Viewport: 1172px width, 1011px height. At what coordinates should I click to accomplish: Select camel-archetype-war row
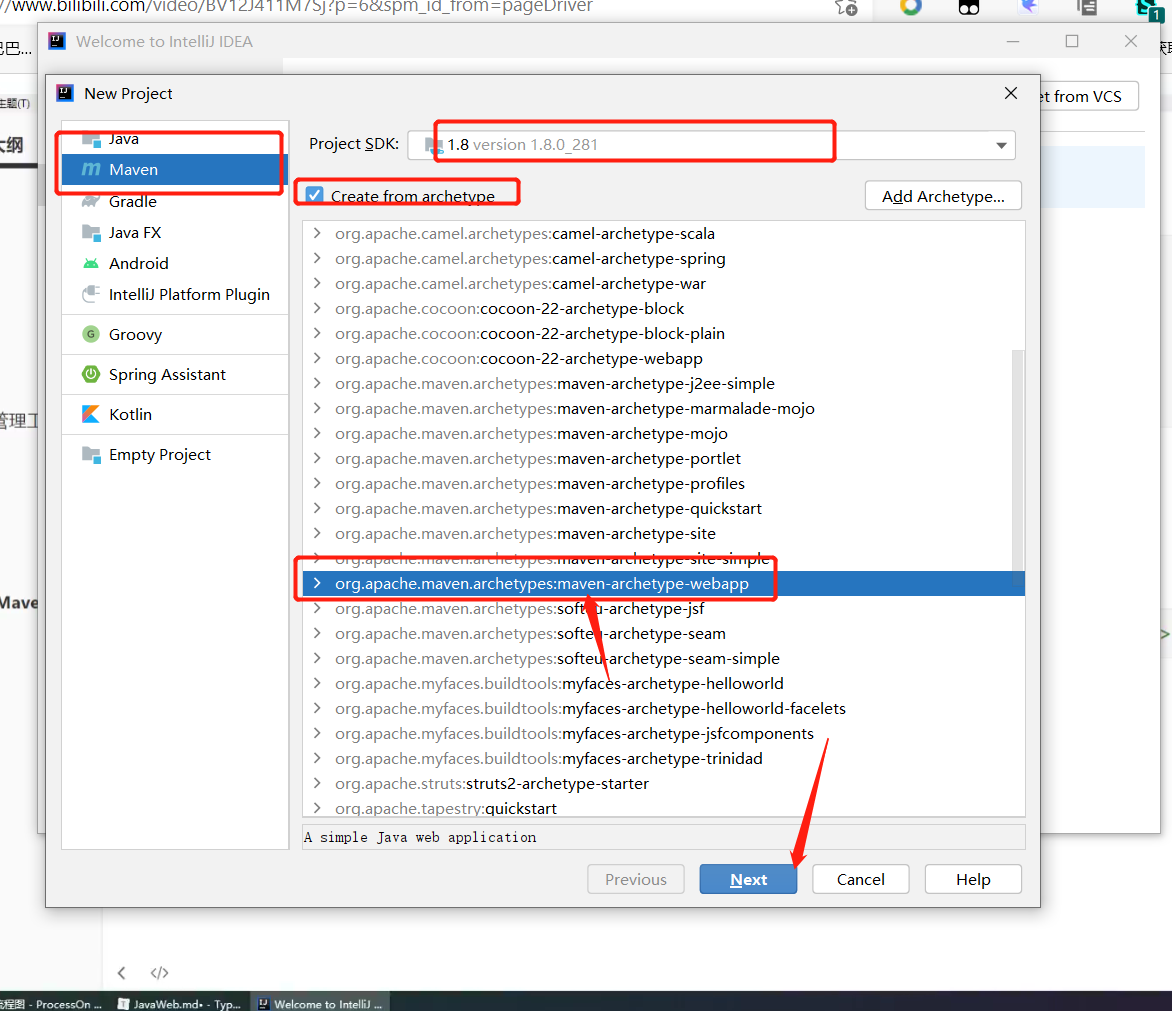[x=664, y=284]
